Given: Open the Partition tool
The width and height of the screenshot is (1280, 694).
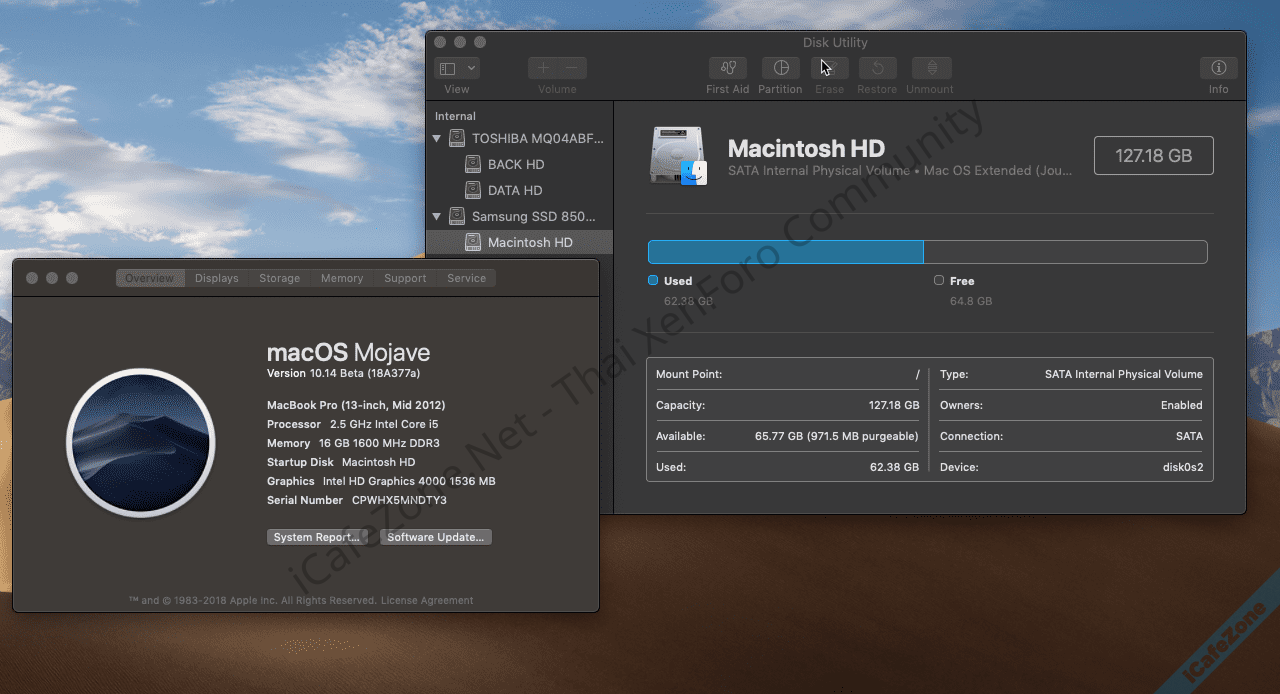Looking at the screenshot, I should (x=780, y=68).
